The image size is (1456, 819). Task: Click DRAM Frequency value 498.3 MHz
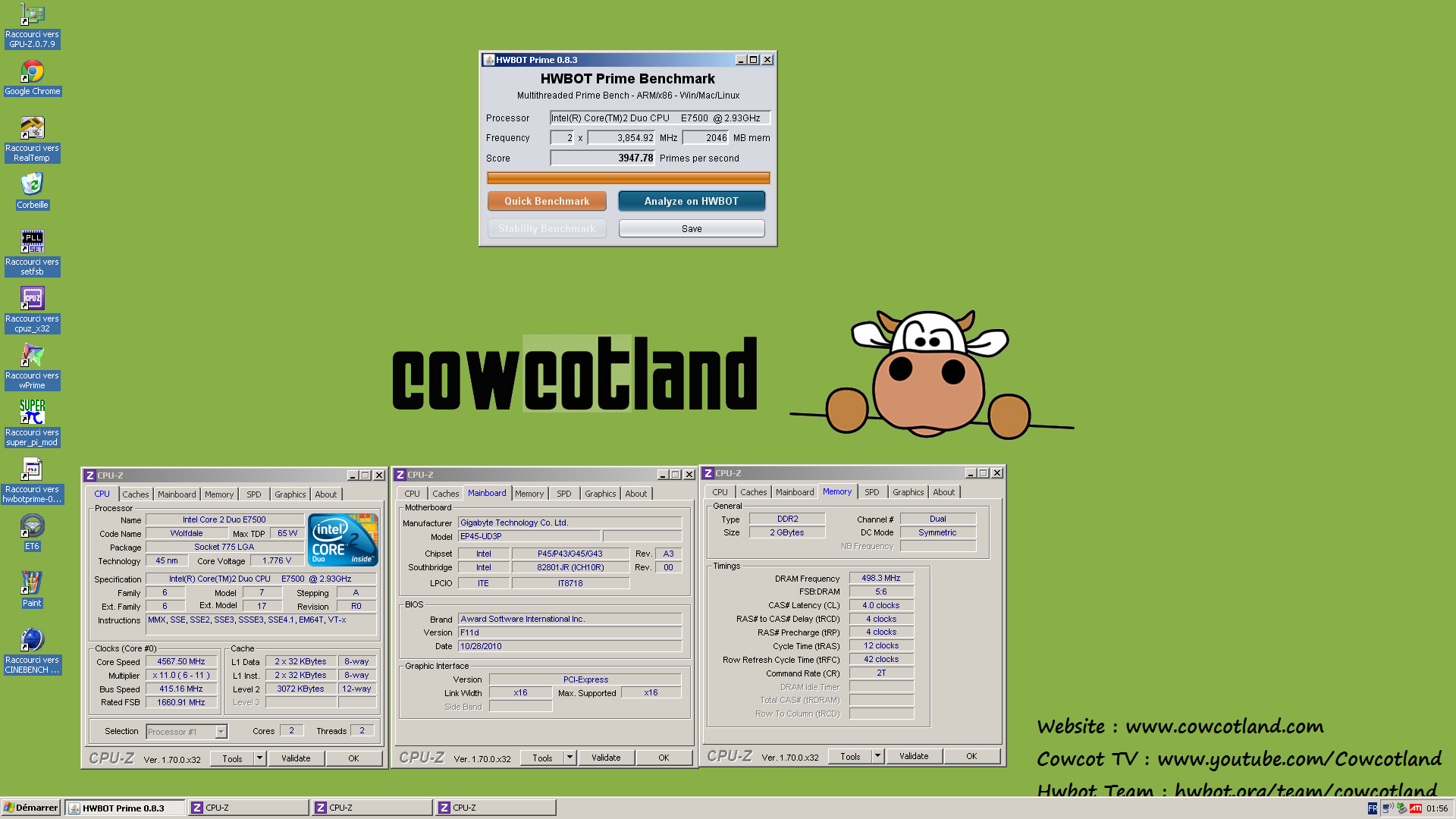(x=881, y=578)
